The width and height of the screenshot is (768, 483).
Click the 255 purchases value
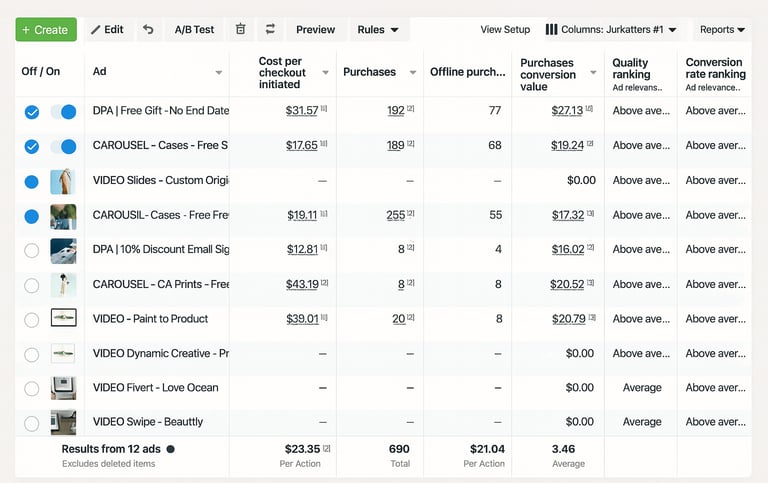(x=396, y=215)
